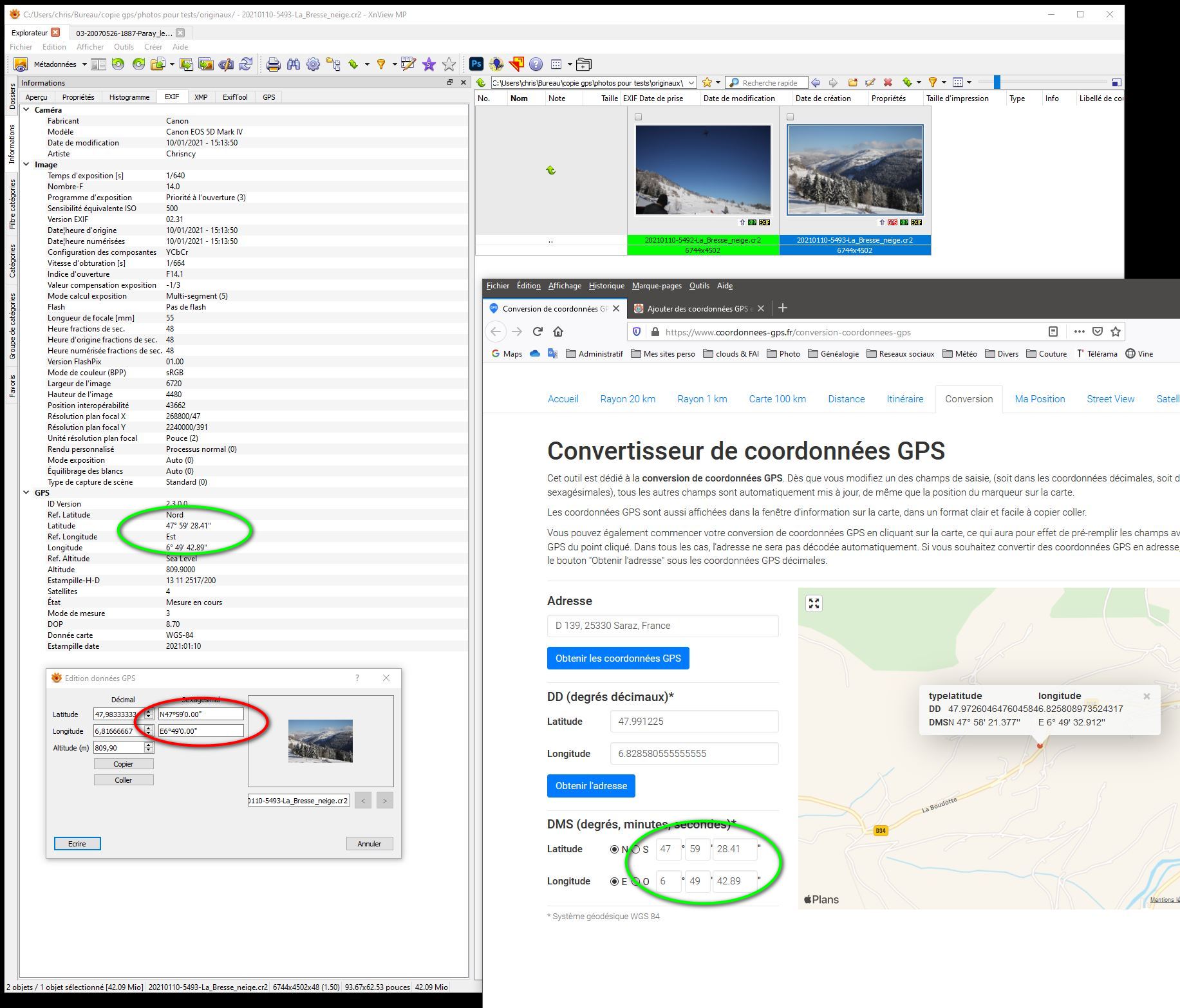Click the new folder icon in address bar
Screen dimensions: 1180x1008
pyautogui.click(x=852, y=82)
